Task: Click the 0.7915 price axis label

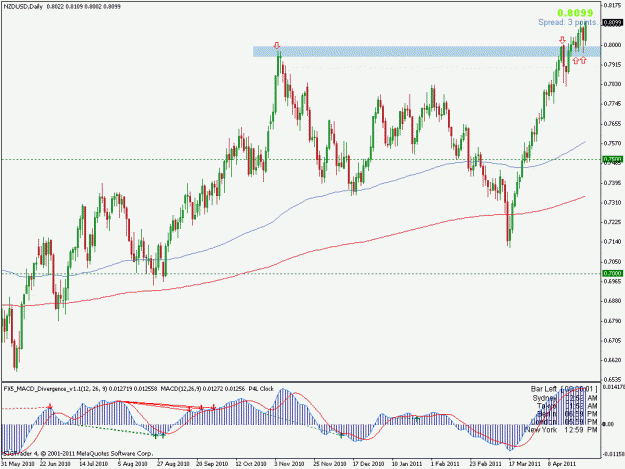Action: [x=613, y=64]
